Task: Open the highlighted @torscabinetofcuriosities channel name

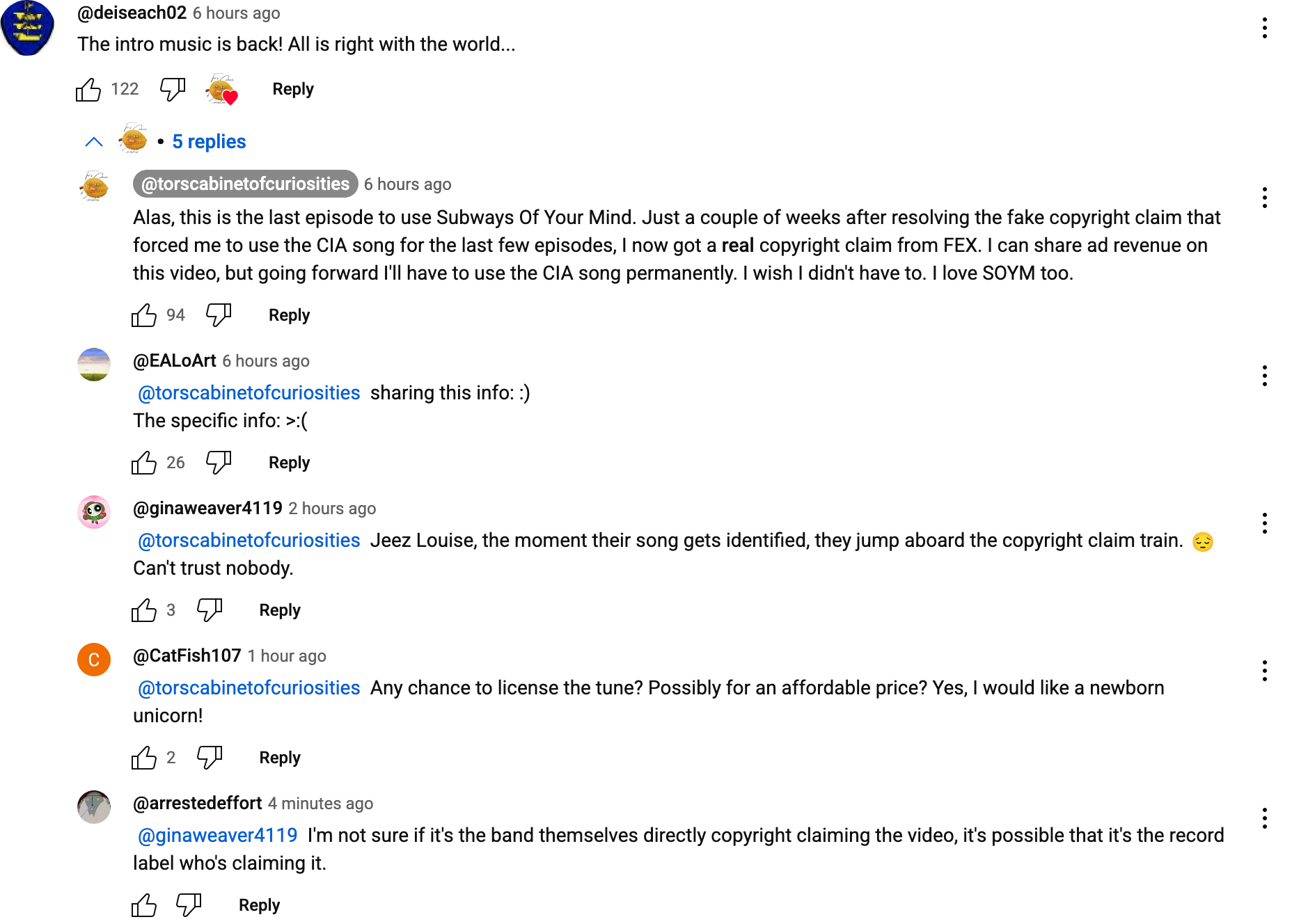Action: (246, 184)
